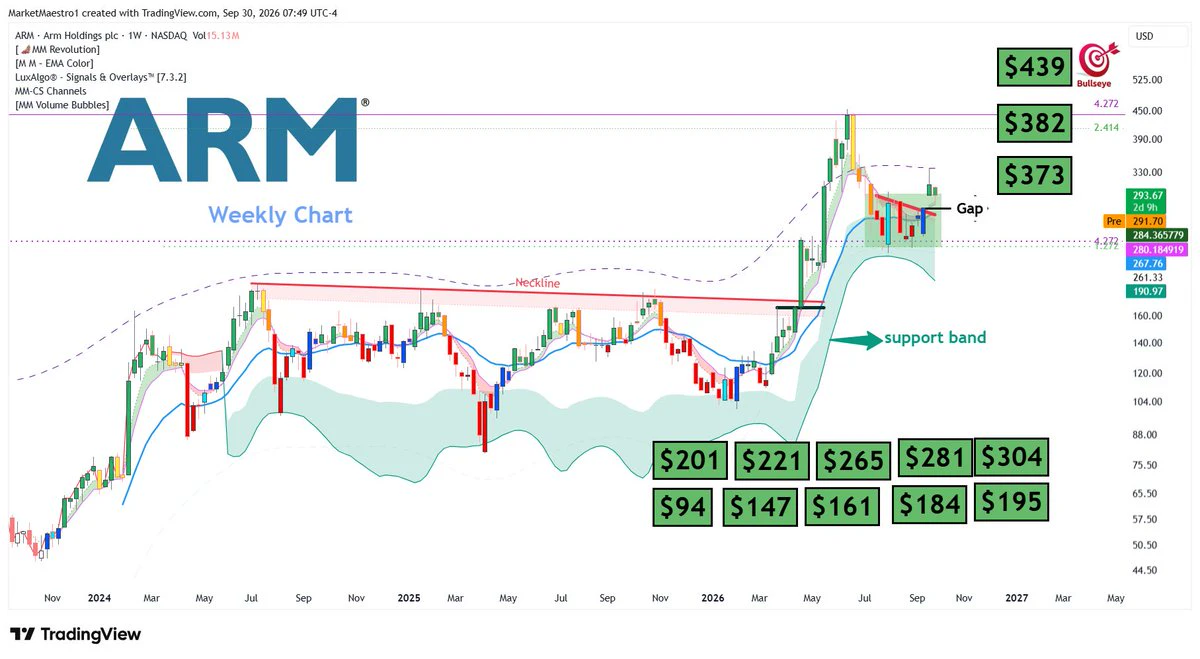This screenshot has height=659, width=1200.
Task: Click the 2025 label on time axis
Action: (409, 597)
